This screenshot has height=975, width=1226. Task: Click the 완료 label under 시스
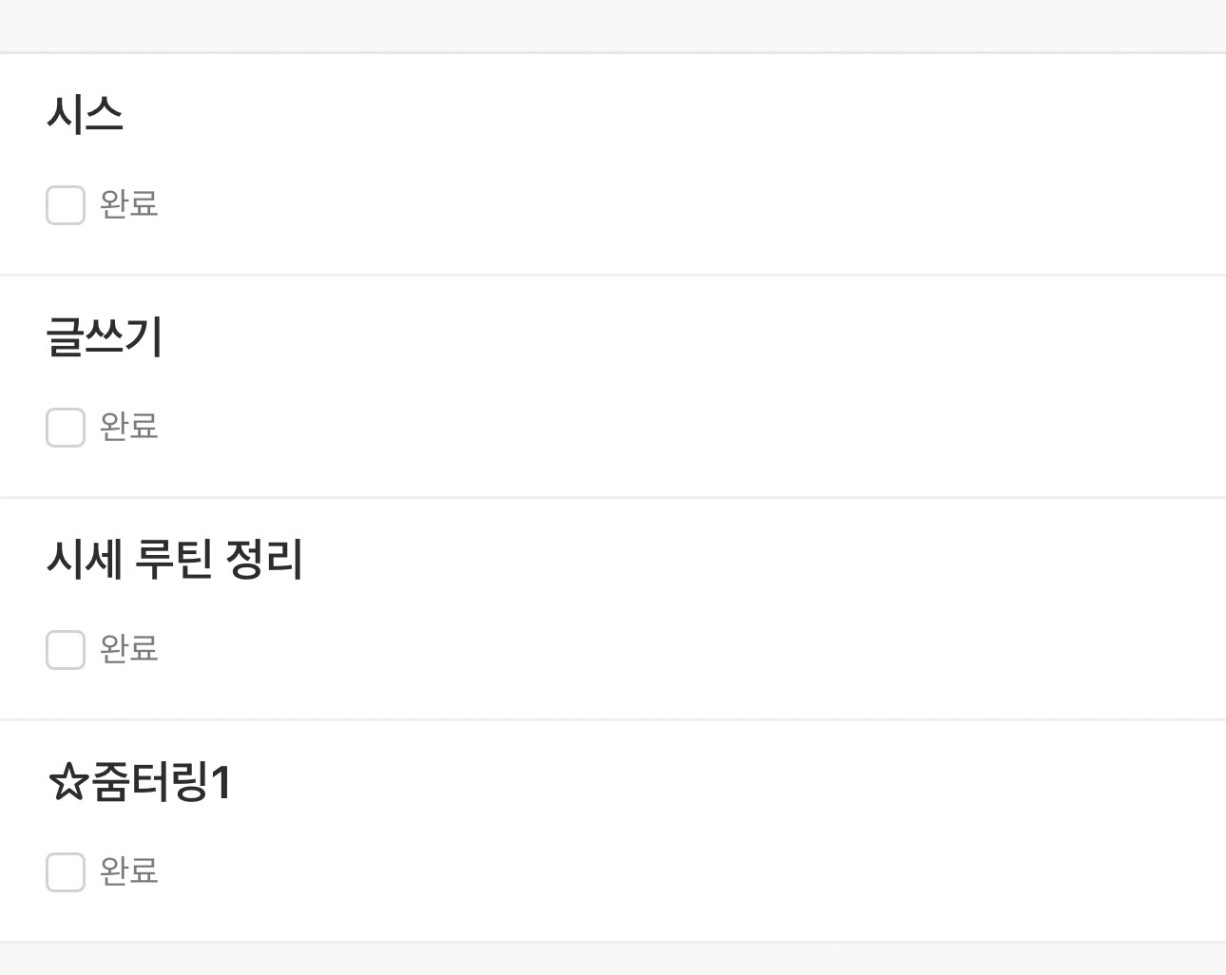point(129,205)
